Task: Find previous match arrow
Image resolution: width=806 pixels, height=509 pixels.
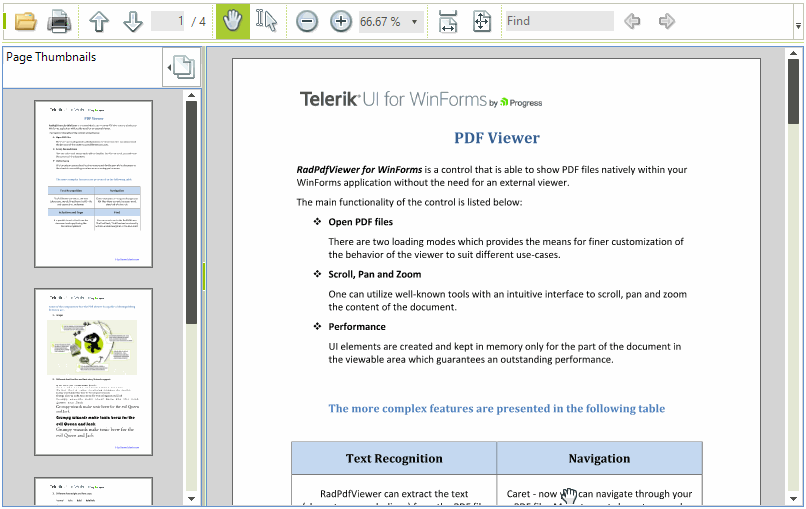Action: click(x=632, y=22)
